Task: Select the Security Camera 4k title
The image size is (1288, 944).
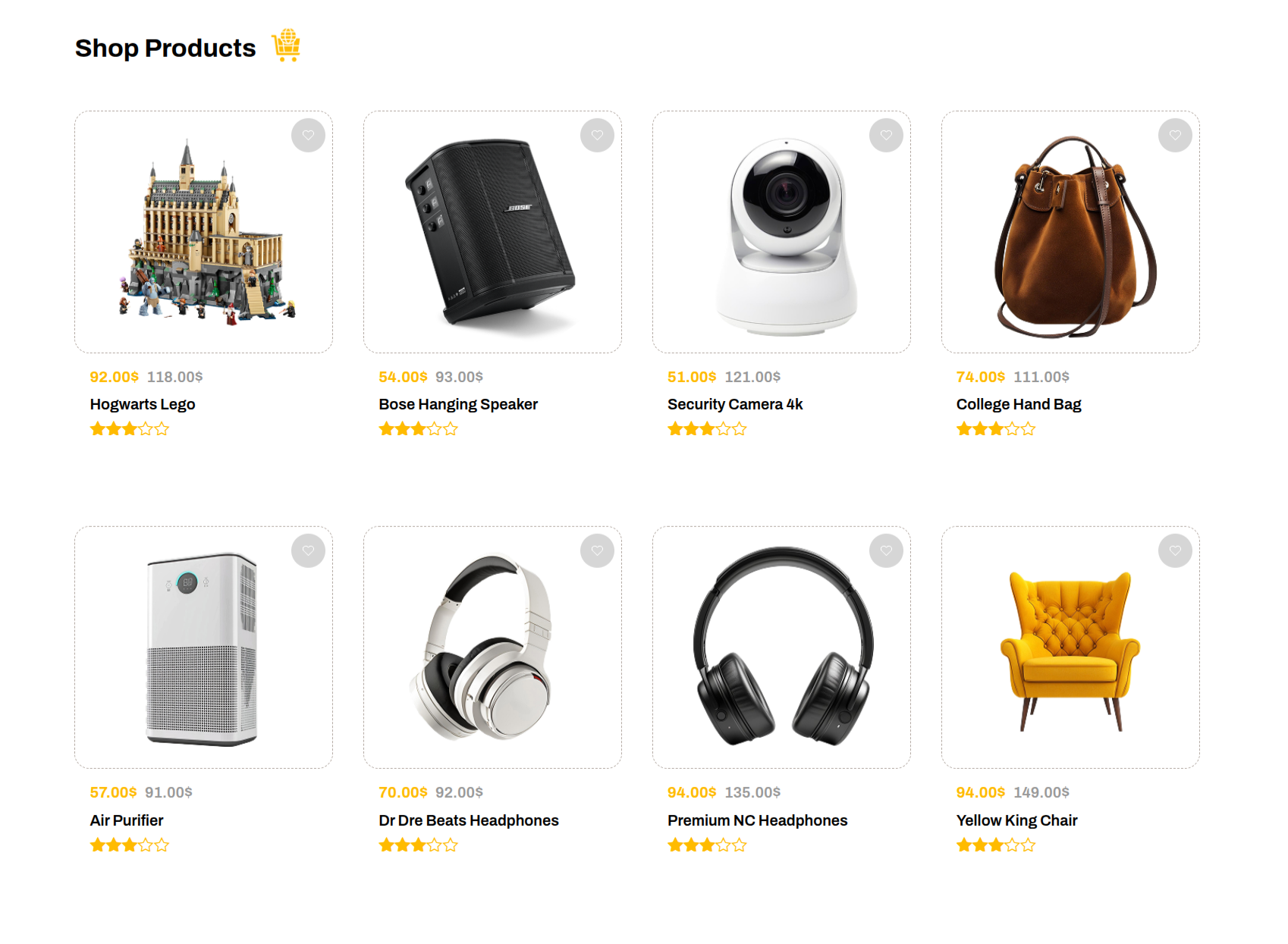Action: click(x=735, y=404)
